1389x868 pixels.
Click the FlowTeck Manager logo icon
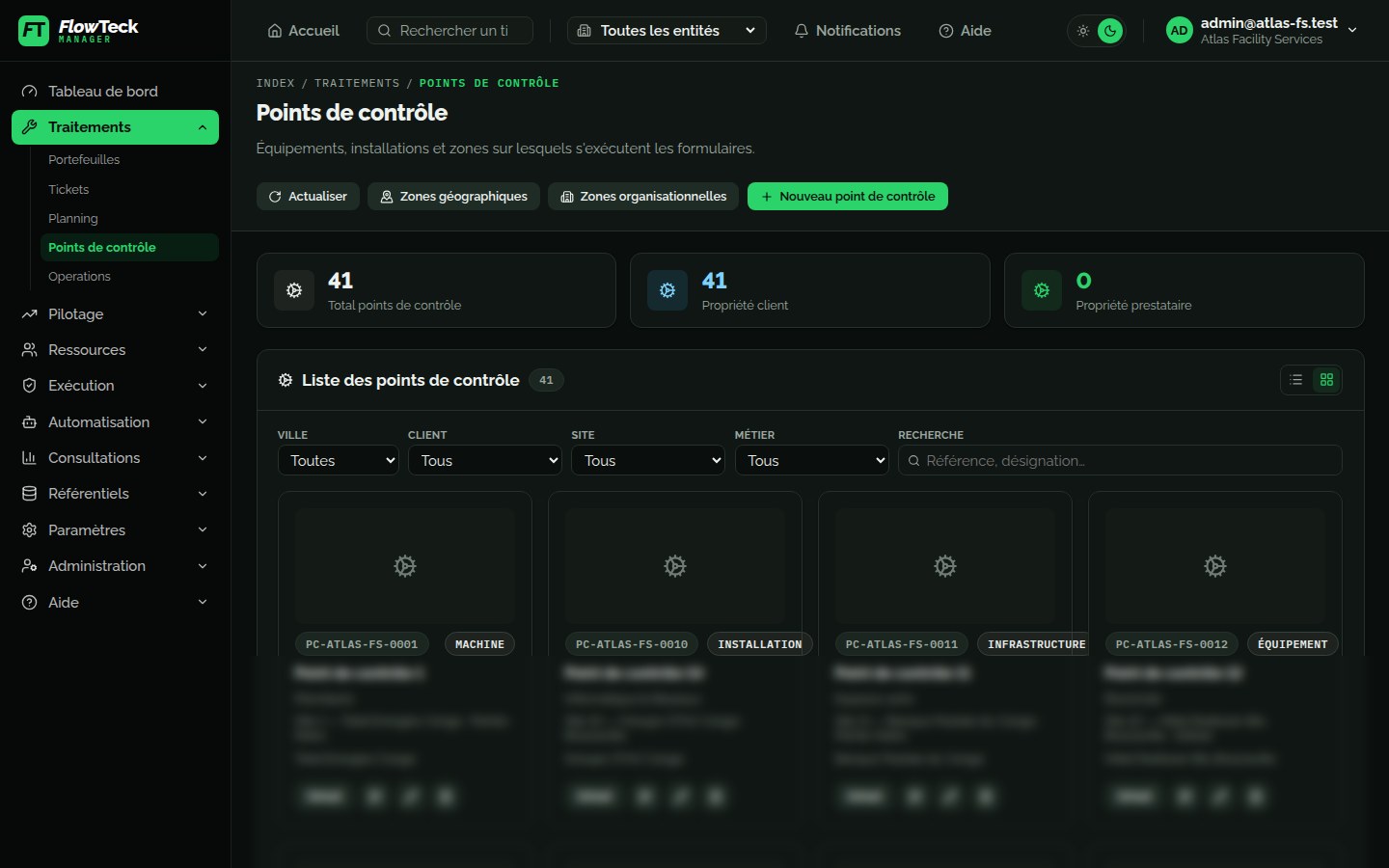34,31
